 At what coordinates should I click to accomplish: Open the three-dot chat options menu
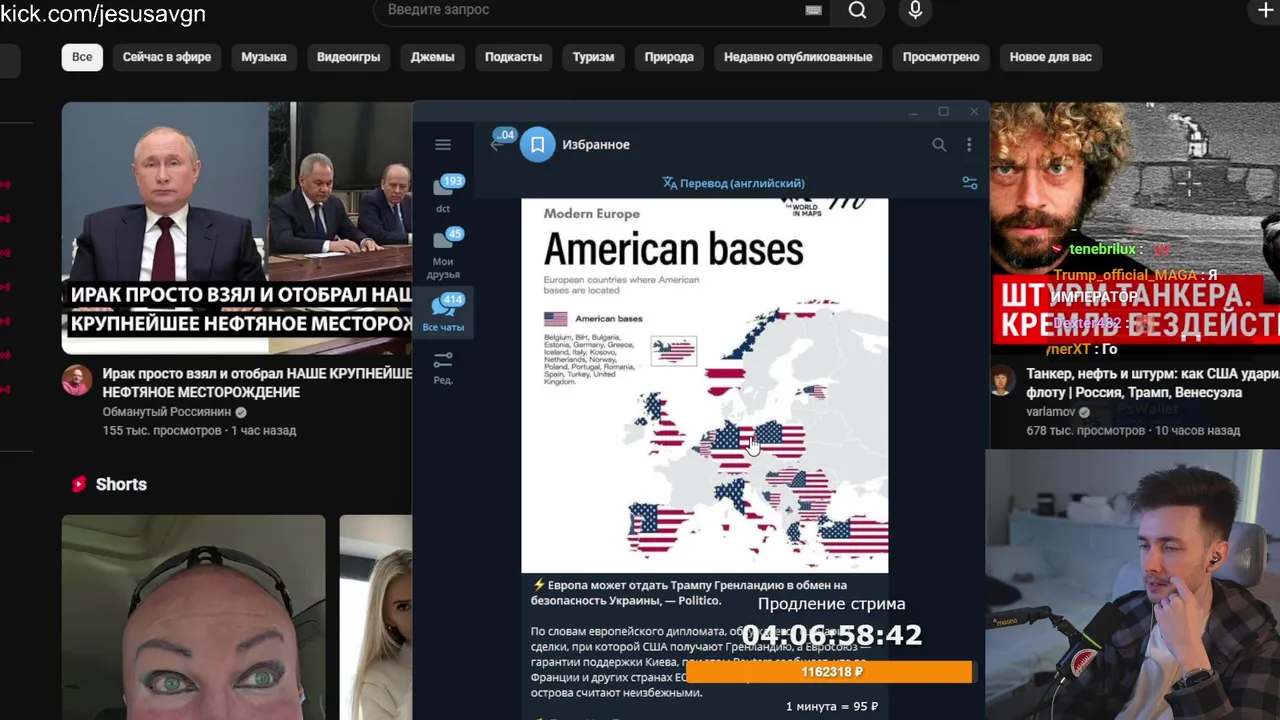[x=969, y=145]
